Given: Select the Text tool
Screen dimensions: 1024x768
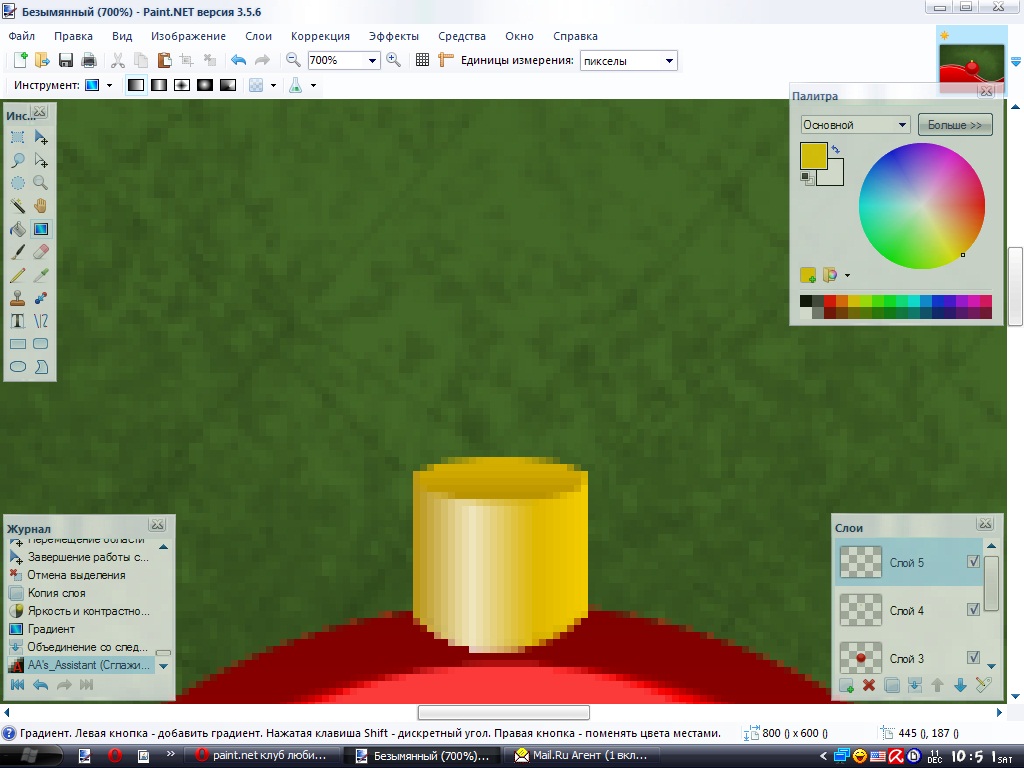Looking at the screenshot, I should pos(18,321).
